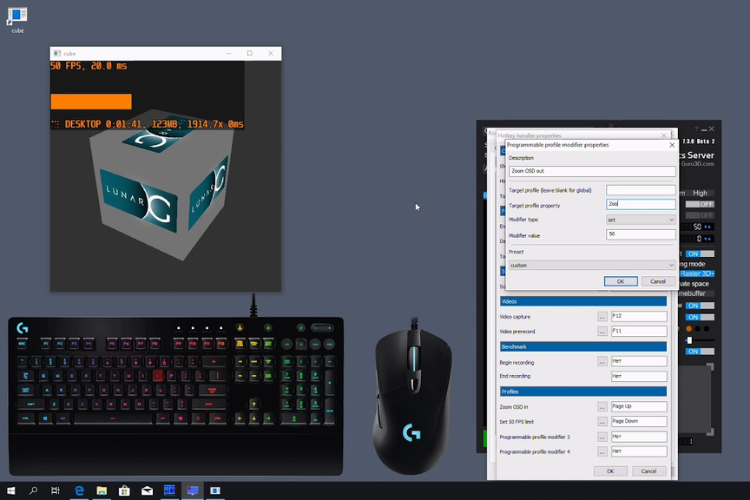The height and width of the screenshot is (500, 750).
Task: Open Task View from the taskbar
Action: tap(55, 490)
